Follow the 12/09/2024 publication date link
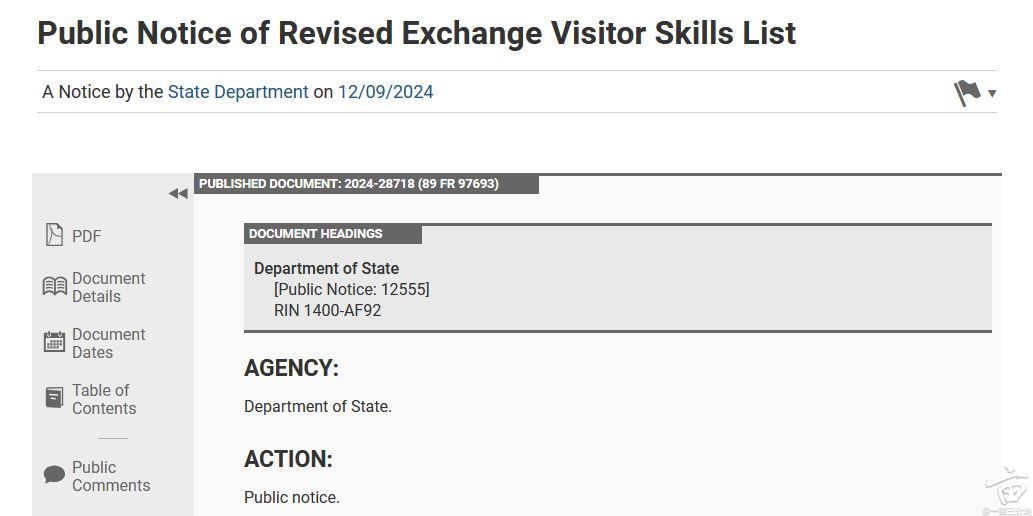The height and width of the screenshot is (516, 1033). [385, 92]
